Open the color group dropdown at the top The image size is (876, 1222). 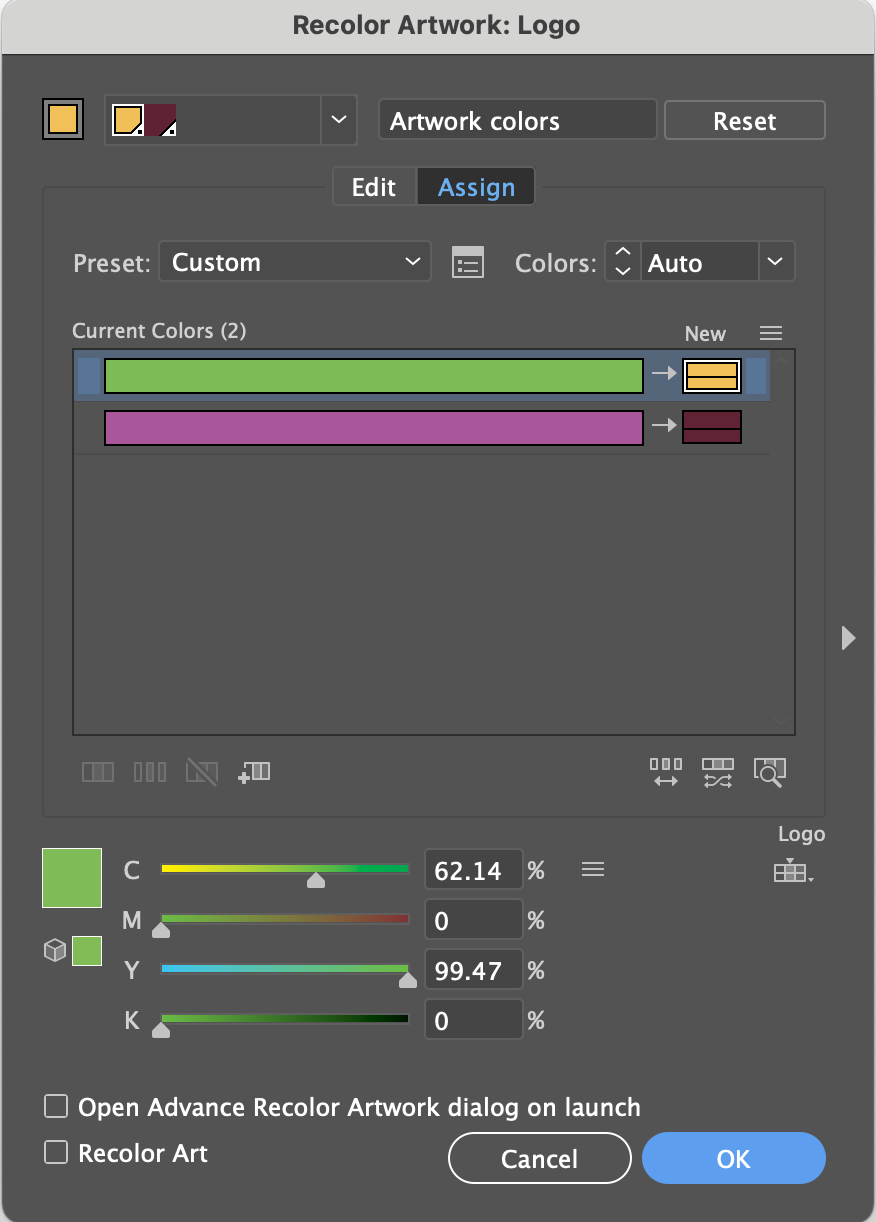point(339,120)
